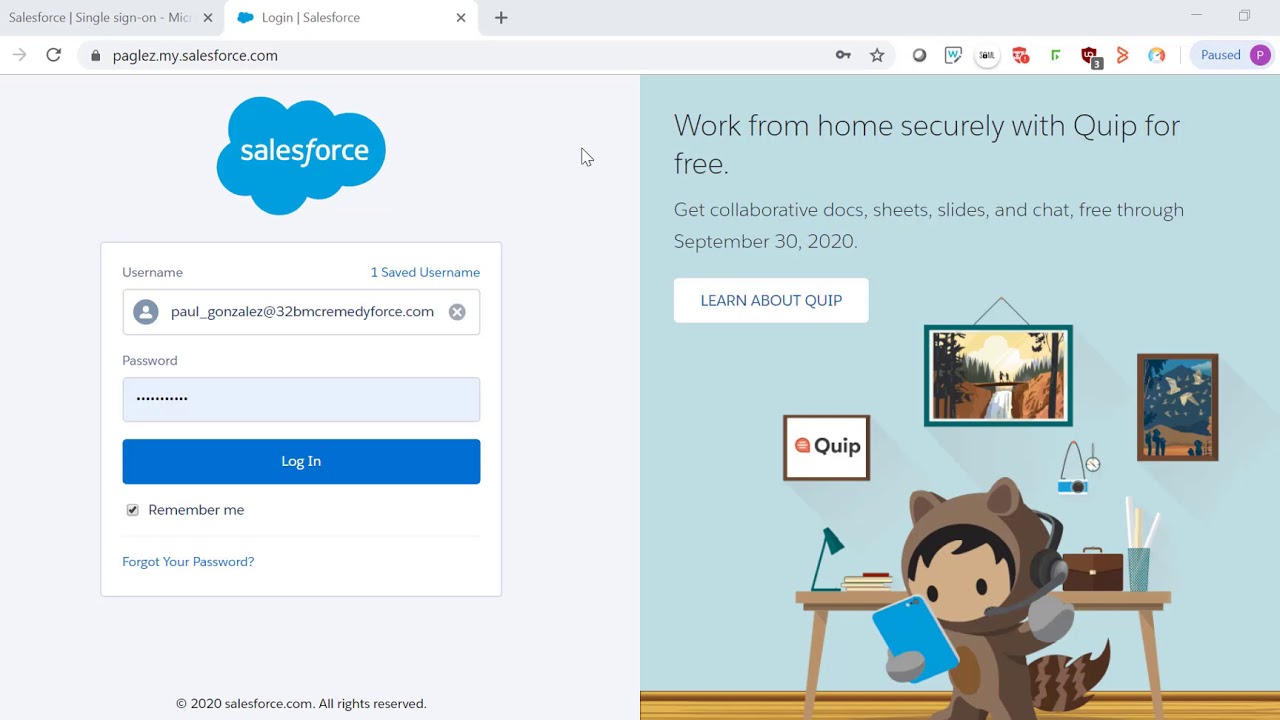Click the waterfall landscape picture
Screen dimensions: 1280x720
pos(998,375)
